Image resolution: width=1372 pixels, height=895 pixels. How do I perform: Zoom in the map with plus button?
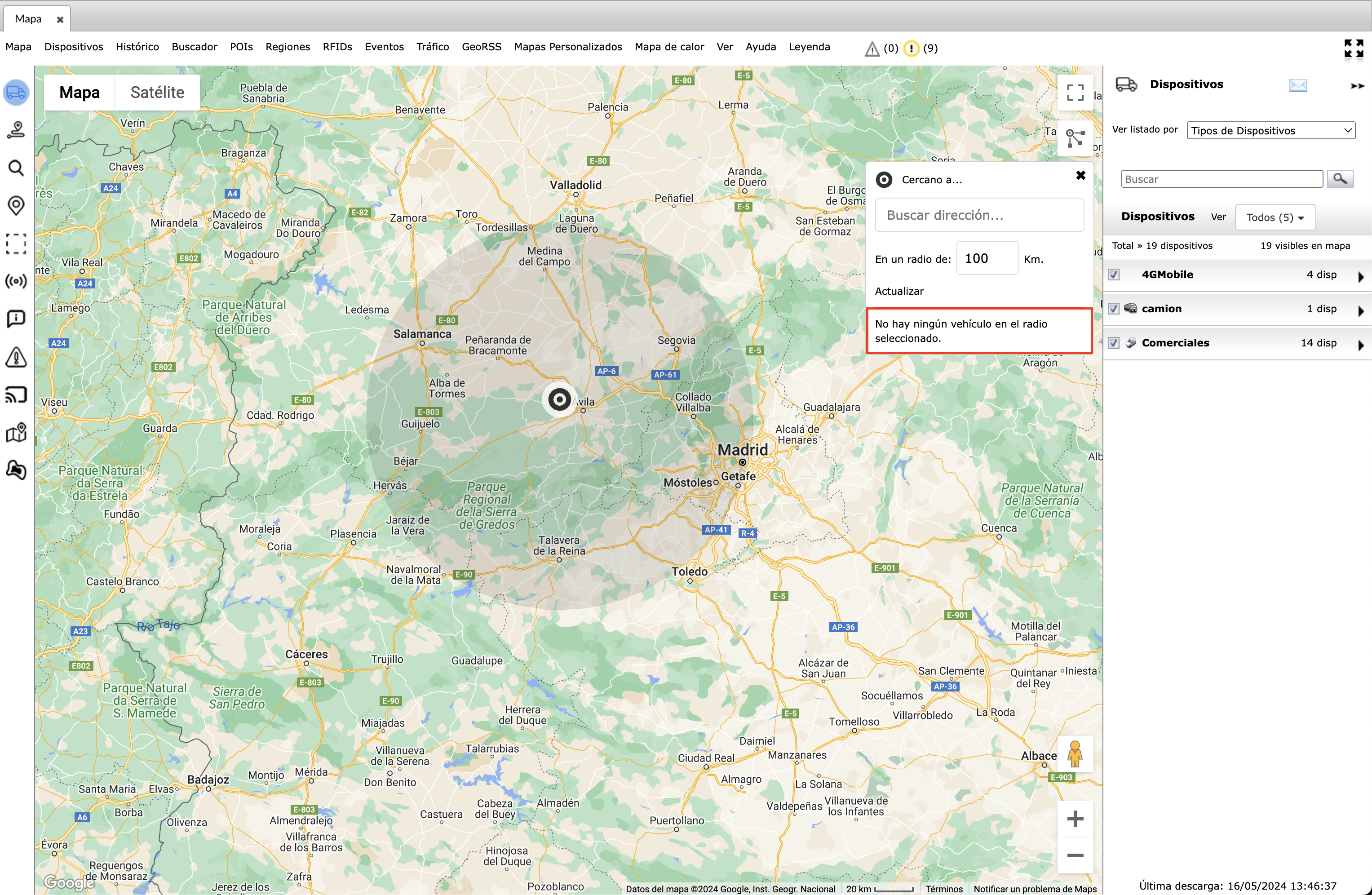pyautogui.click(x=1075, y=818)
